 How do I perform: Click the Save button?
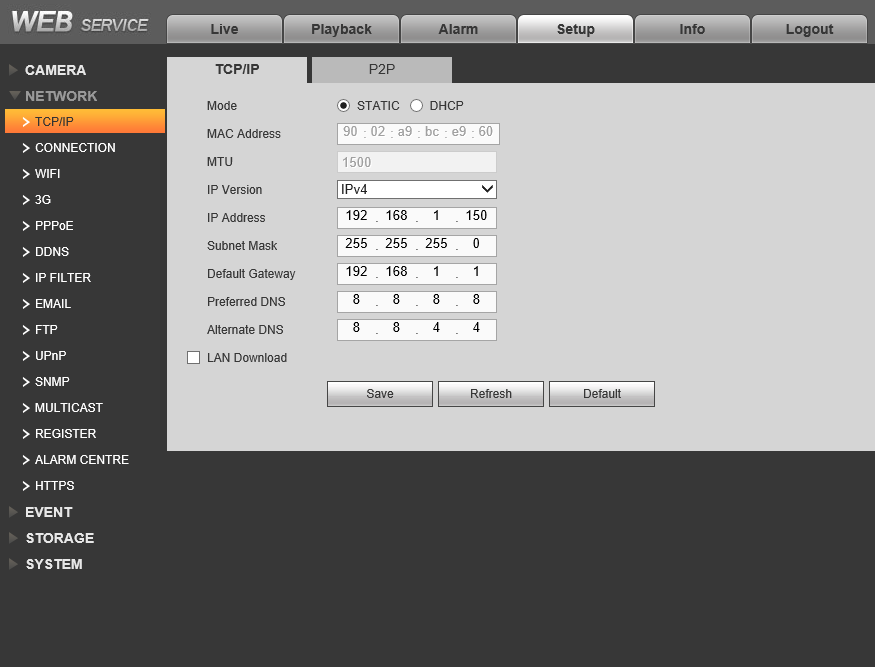tap(379, 394)
